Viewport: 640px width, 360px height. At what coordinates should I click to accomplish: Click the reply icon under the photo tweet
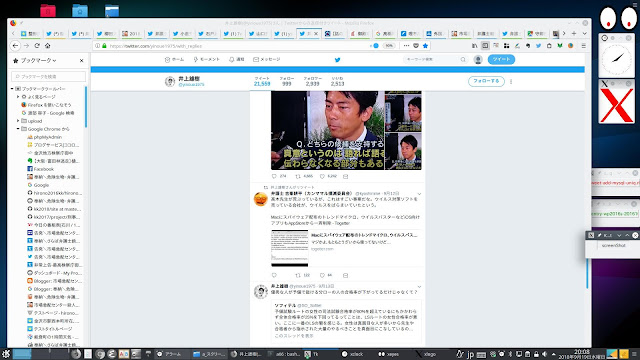point(274,176)
